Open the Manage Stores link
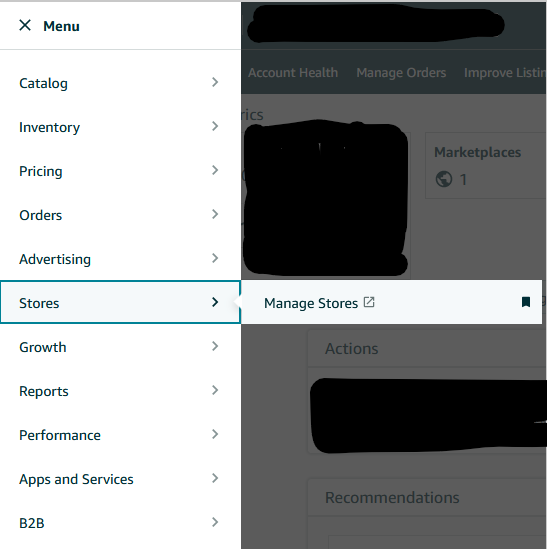The image size is (547, 549). pyautogui.click(x=311, y=303)
